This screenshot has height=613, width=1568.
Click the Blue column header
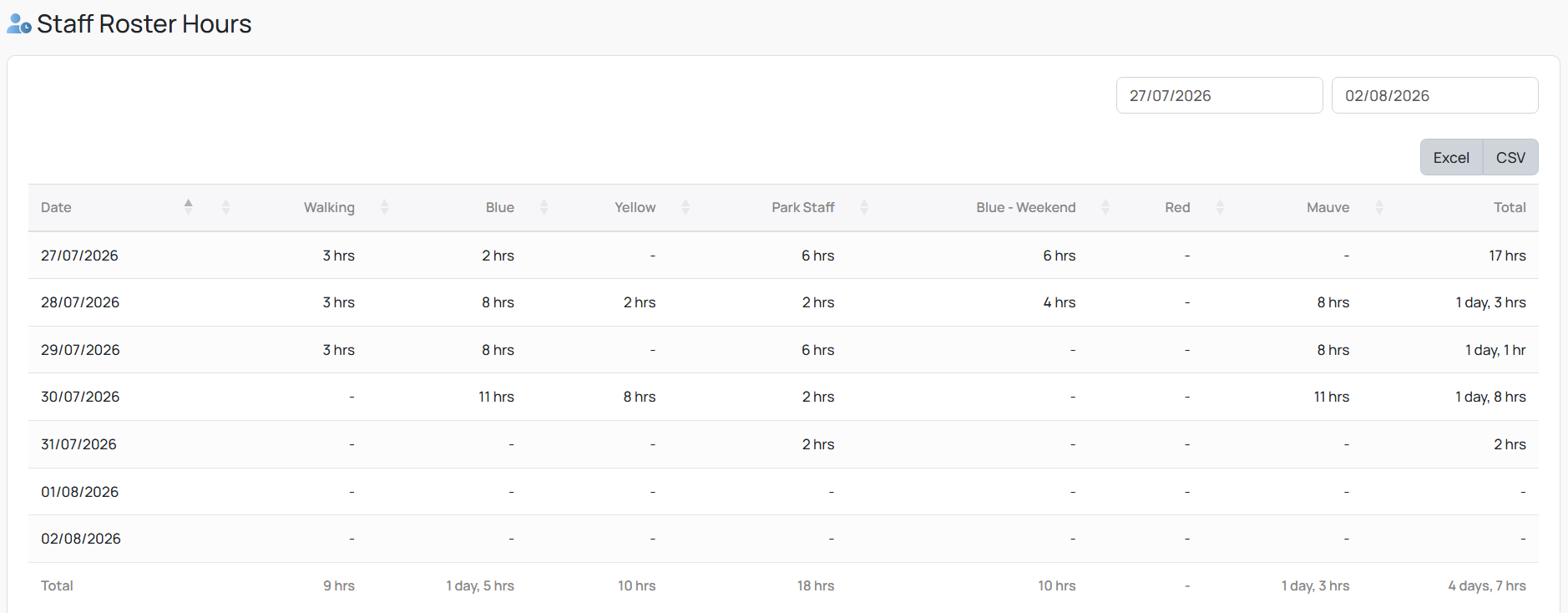click(499, 207)
